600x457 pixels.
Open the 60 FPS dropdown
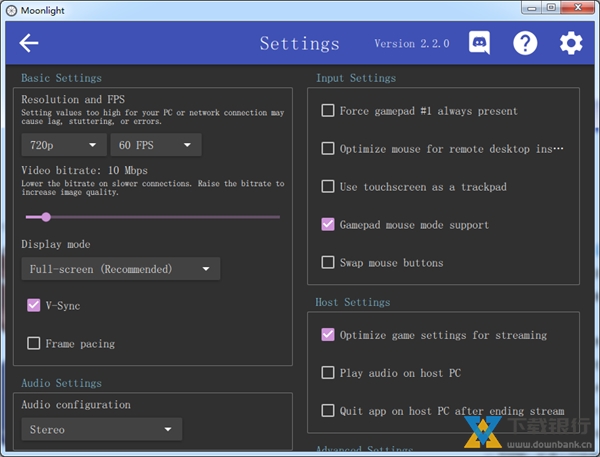pyautogui.click(x=153, y=145)
